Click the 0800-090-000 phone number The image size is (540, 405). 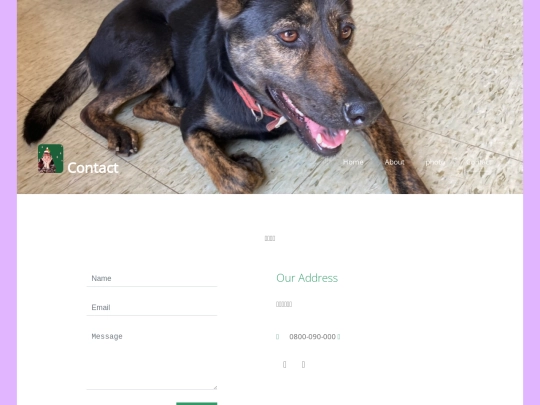click(312, 337)
